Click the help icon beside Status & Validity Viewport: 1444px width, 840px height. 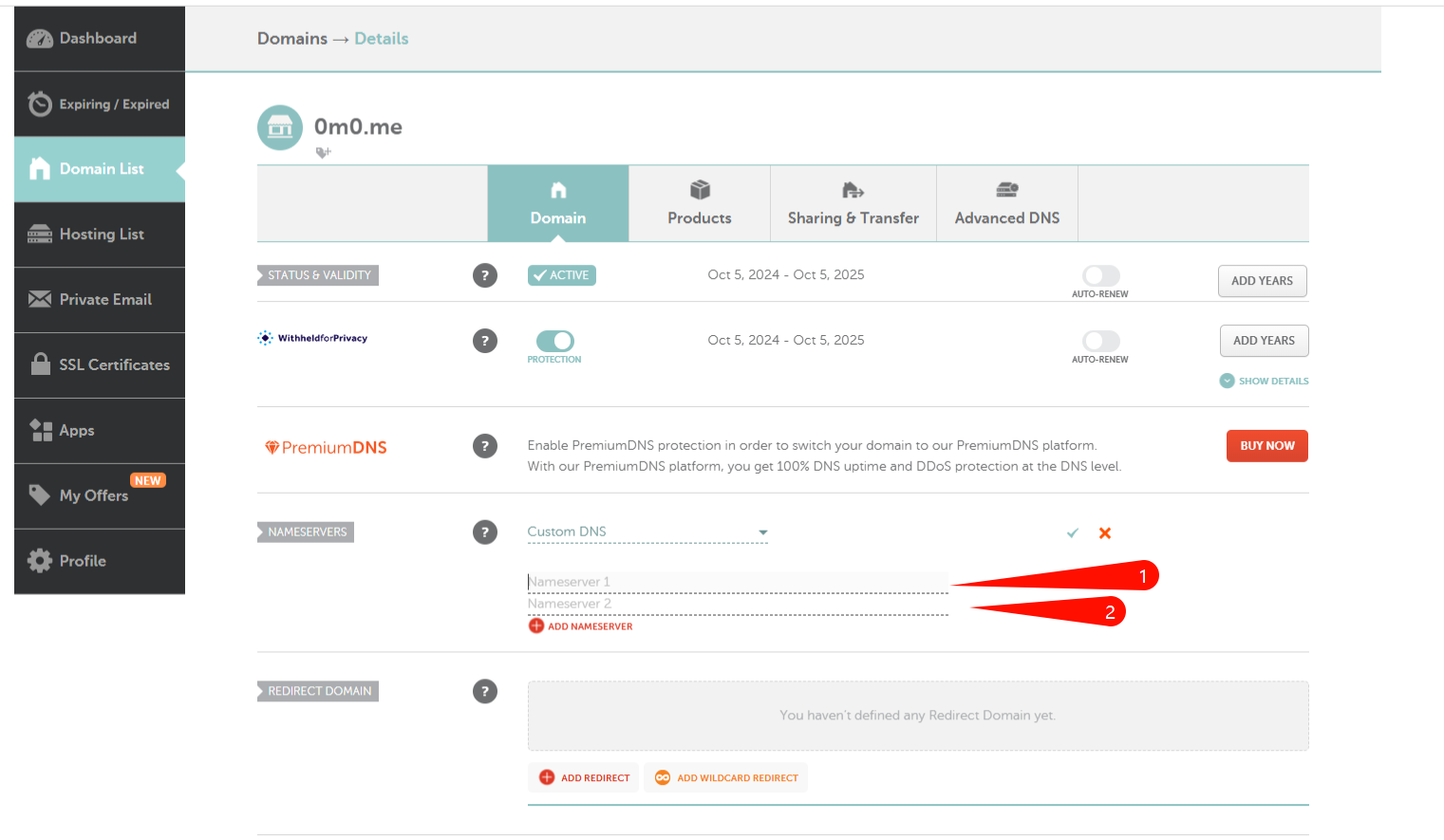[484, 275]
